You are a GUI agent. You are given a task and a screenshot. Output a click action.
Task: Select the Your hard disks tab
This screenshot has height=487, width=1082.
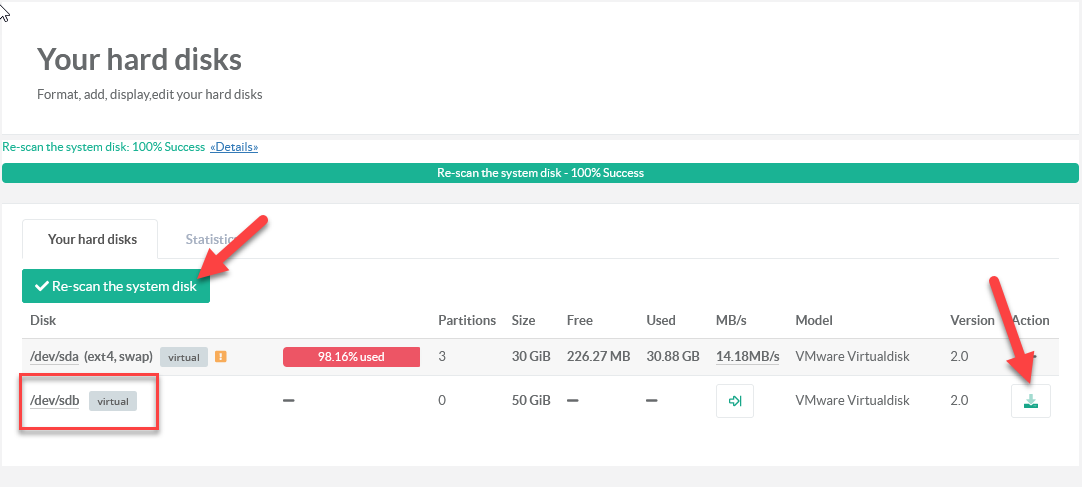pyautogui.click(x=92, y=240)
